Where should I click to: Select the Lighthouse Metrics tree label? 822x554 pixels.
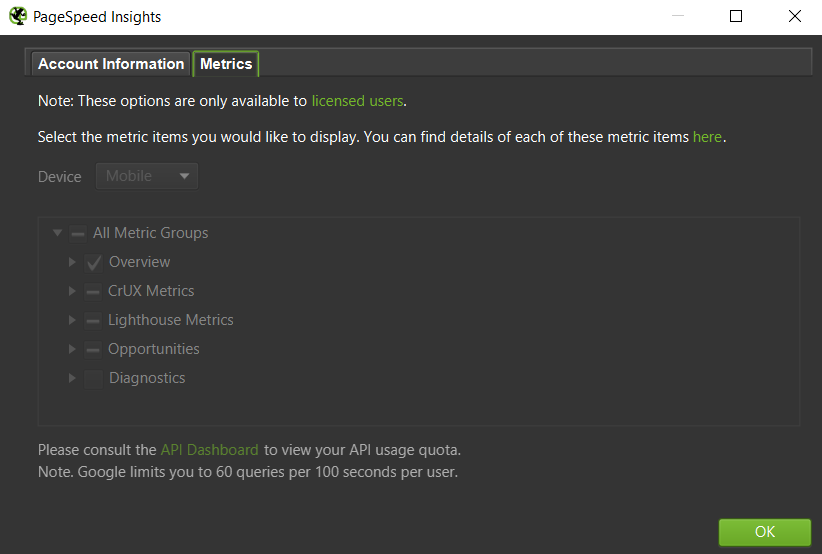(x=171, y=320)
